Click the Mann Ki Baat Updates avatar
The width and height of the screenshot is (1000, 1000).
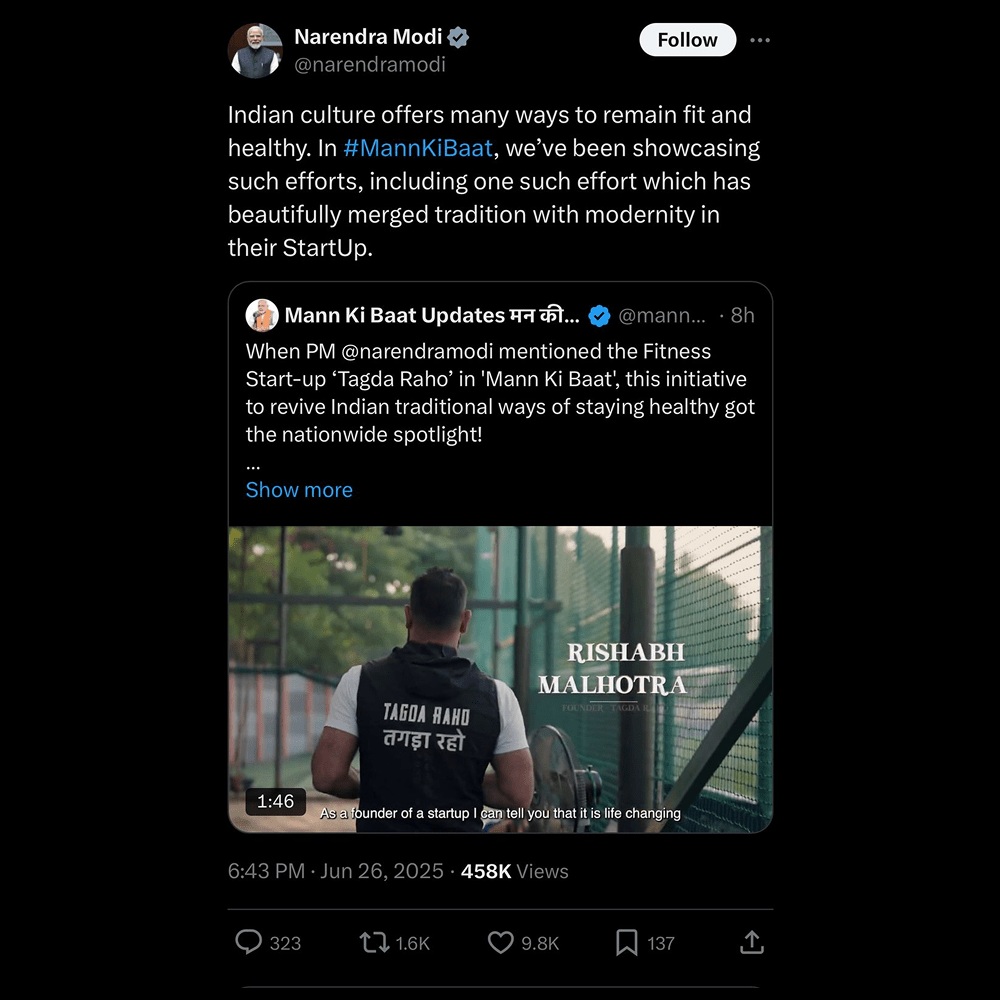tap(262, 316)
